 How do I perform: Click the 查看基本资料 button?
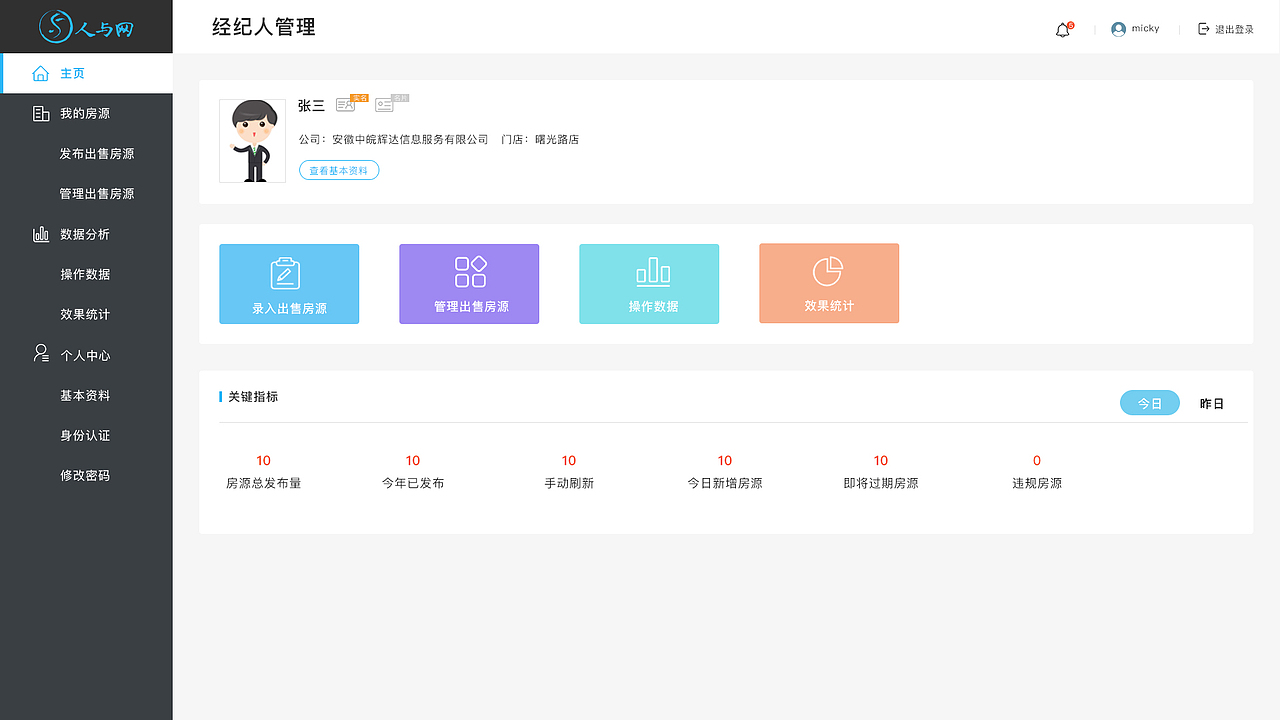(339, 170)
